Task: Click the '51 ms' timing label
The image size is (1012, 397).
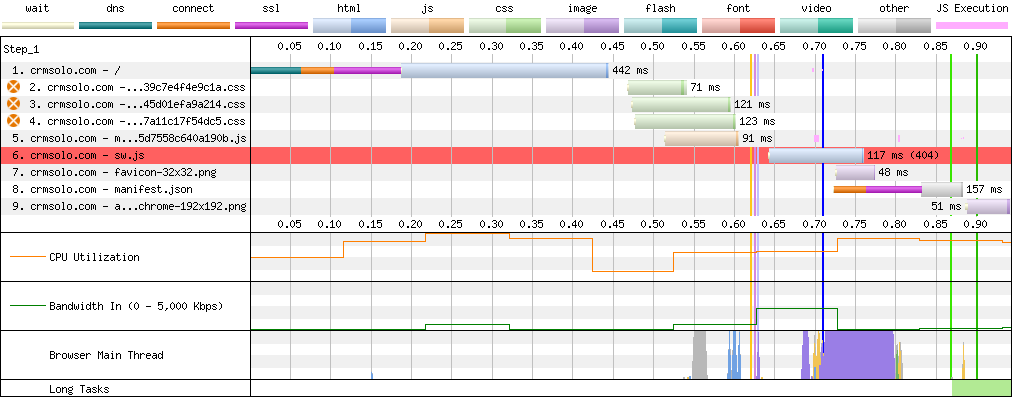Action: 947,207
